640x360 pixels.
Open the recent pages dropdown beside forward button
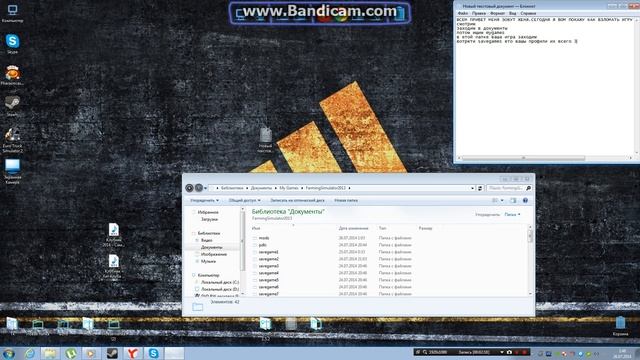click(205, 188)
